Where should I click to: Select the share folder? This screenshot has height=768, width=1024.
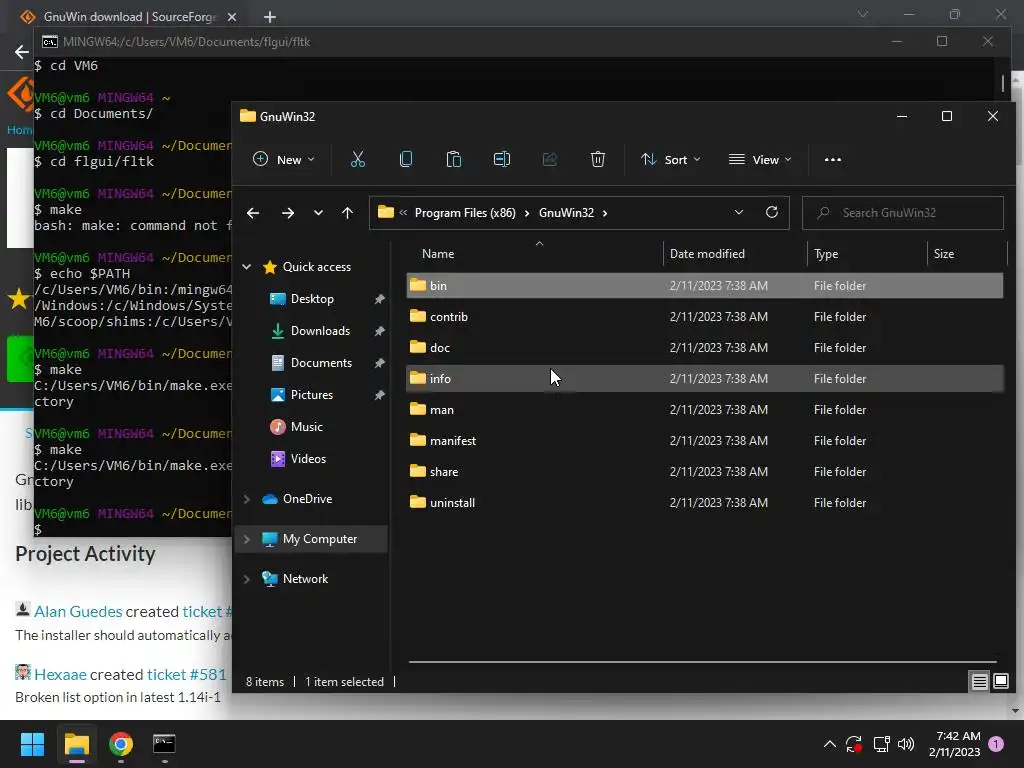pyautogui.click(x=705, y=472)
